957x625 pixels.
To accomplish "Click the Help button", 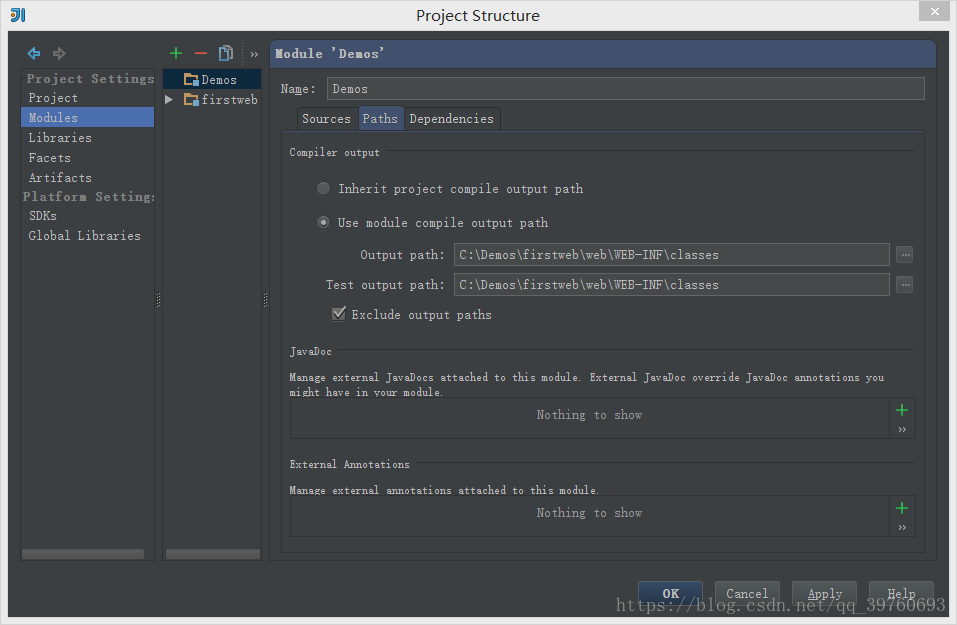I will [x=901, y=593].
